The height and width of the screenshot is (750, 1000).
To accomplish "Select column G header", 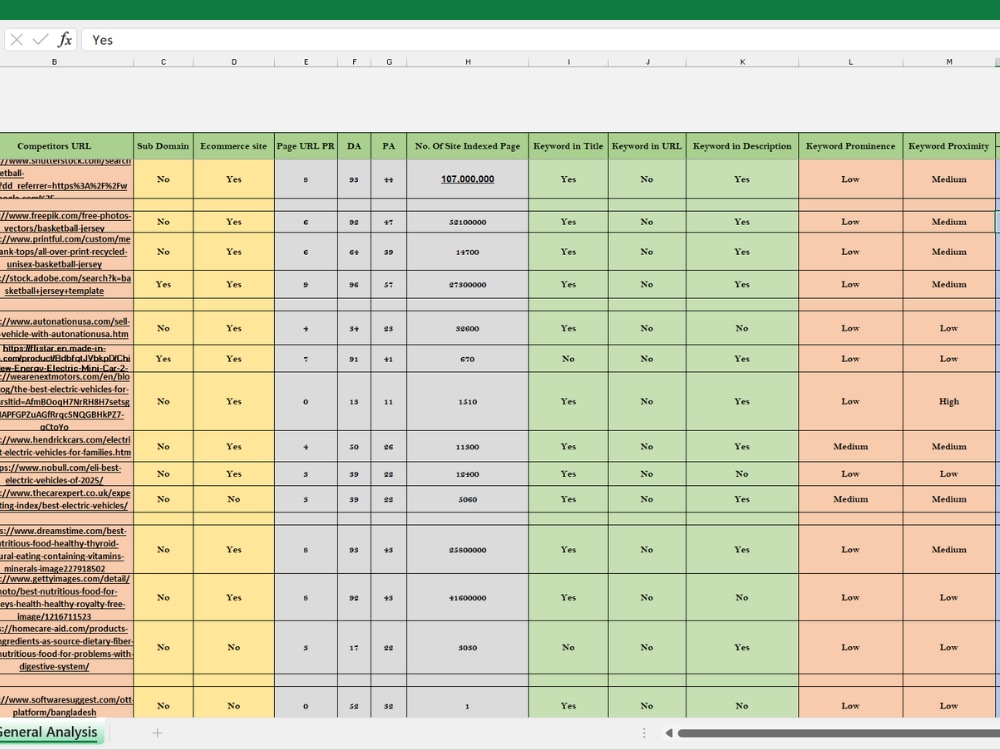I will coord(388,62).
